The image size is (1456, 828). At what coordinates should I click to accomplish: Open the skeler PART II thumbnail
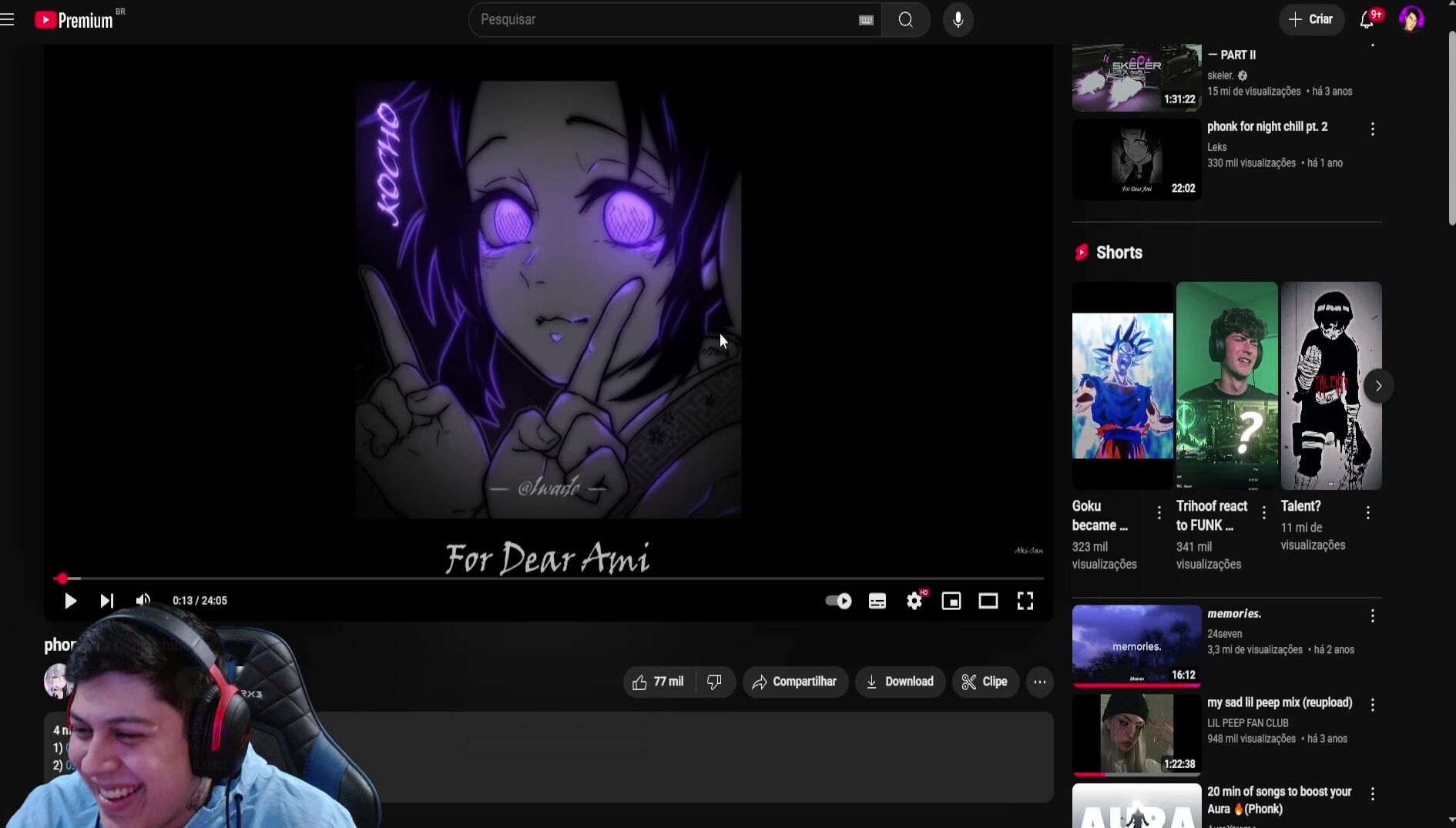tap(1136, 77)
